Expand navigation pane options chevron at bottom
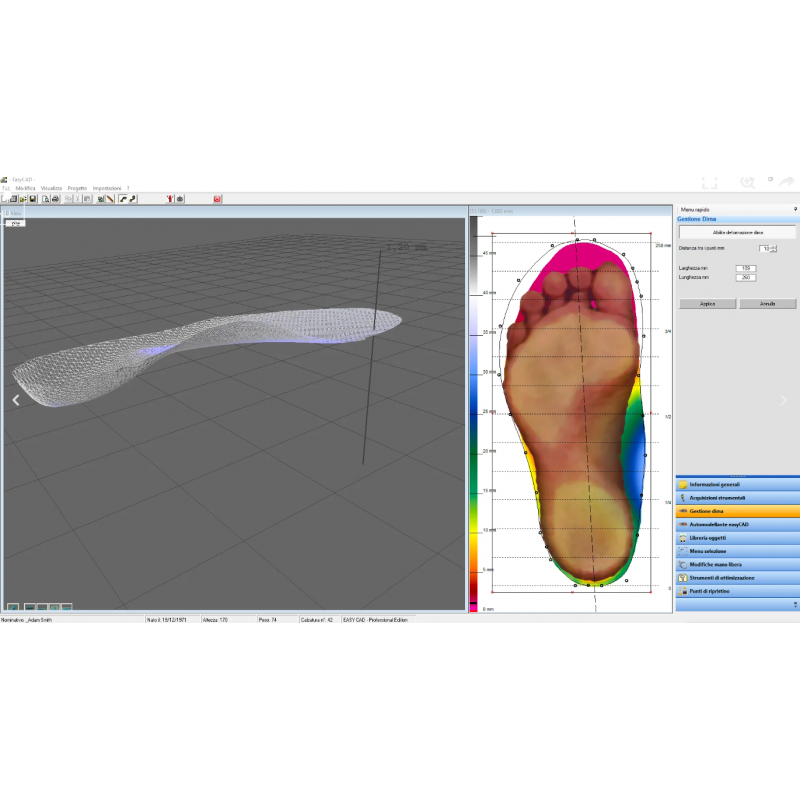Viewport: 800px width, 800px height. [x=795, y=605]
